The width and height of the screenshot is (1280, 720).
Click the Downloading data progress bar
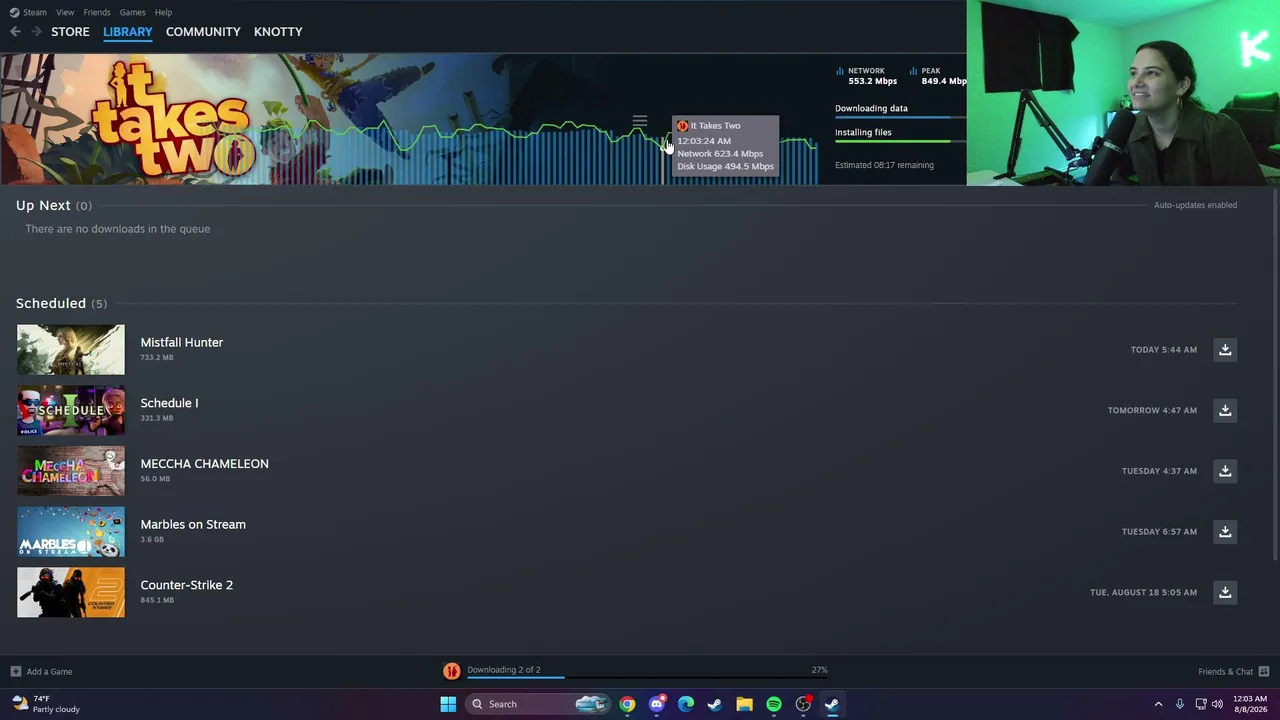(x=900, y=118)
